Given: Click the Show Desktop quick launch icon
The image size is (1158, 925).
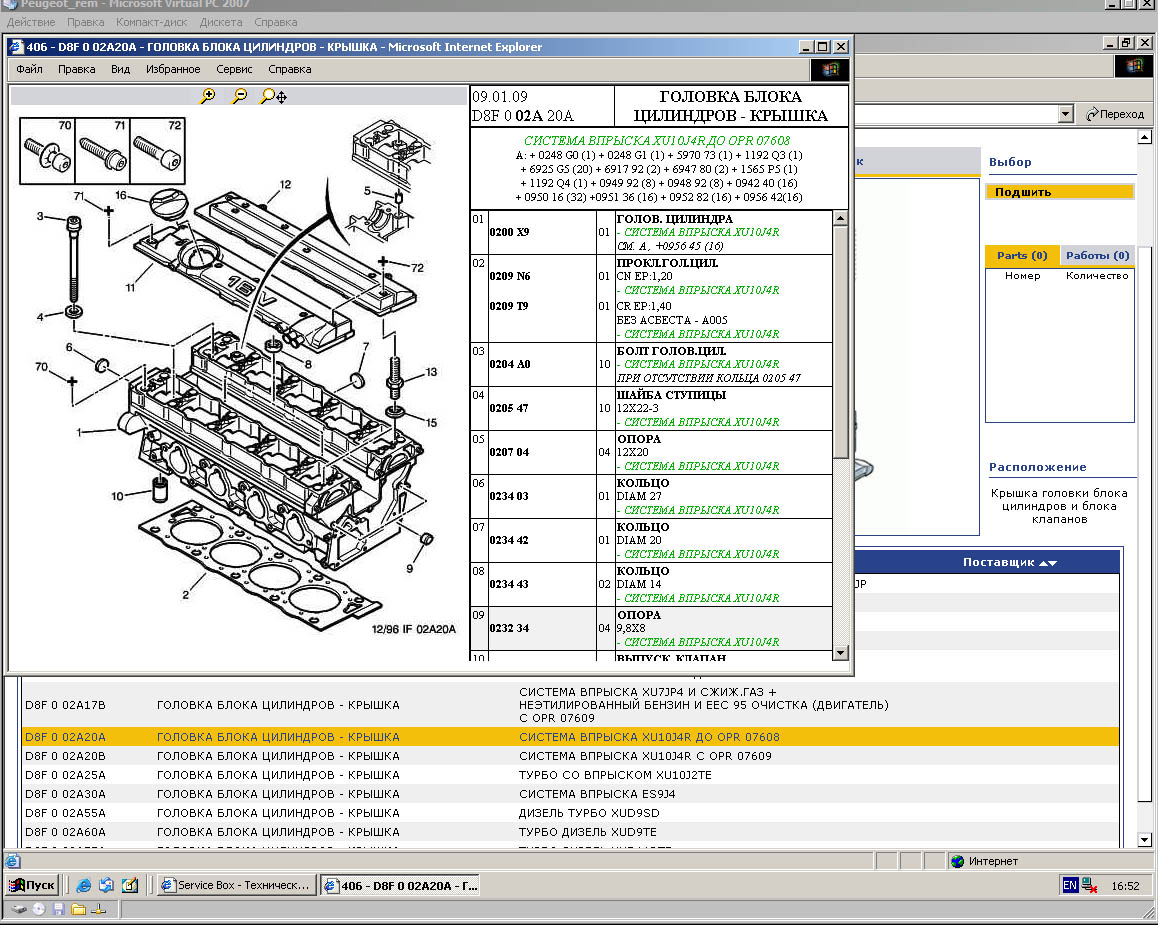Looking at the screenshot, I should click(x=129, y=885).
